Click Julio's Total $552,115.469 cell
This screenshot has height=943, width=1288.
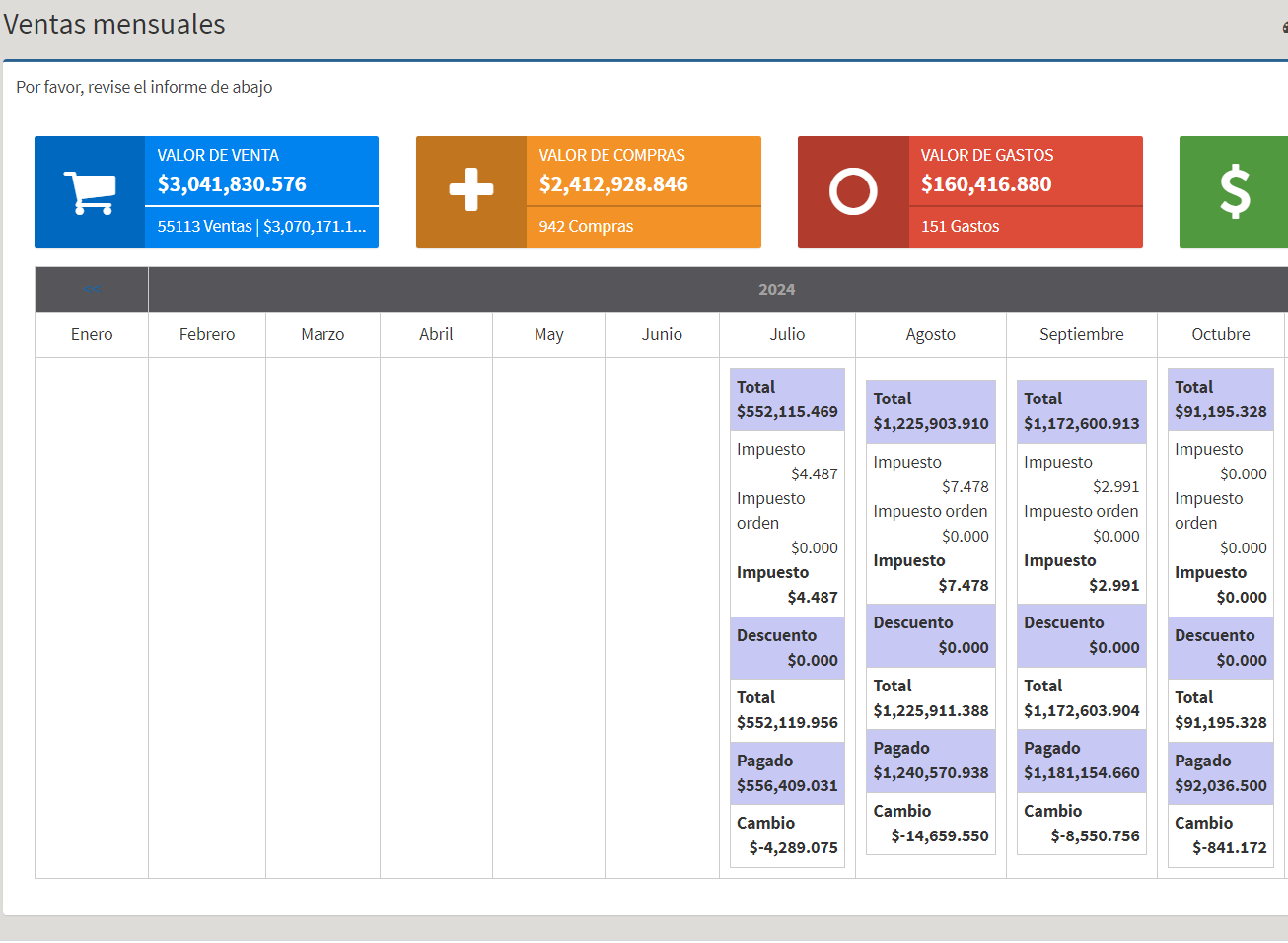pyautogui.click(x=787, y=399)
